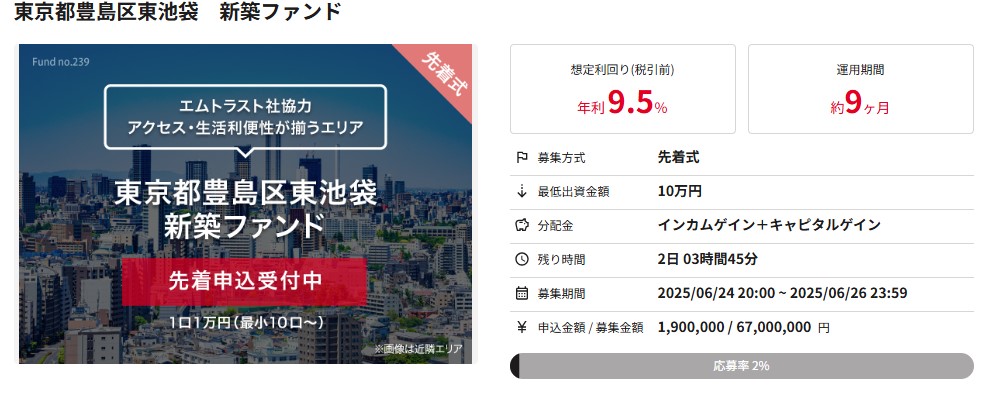The image size is (991, 400).
Task: Click the flag icon beside 募集方式
Action: tap(521, 158)
